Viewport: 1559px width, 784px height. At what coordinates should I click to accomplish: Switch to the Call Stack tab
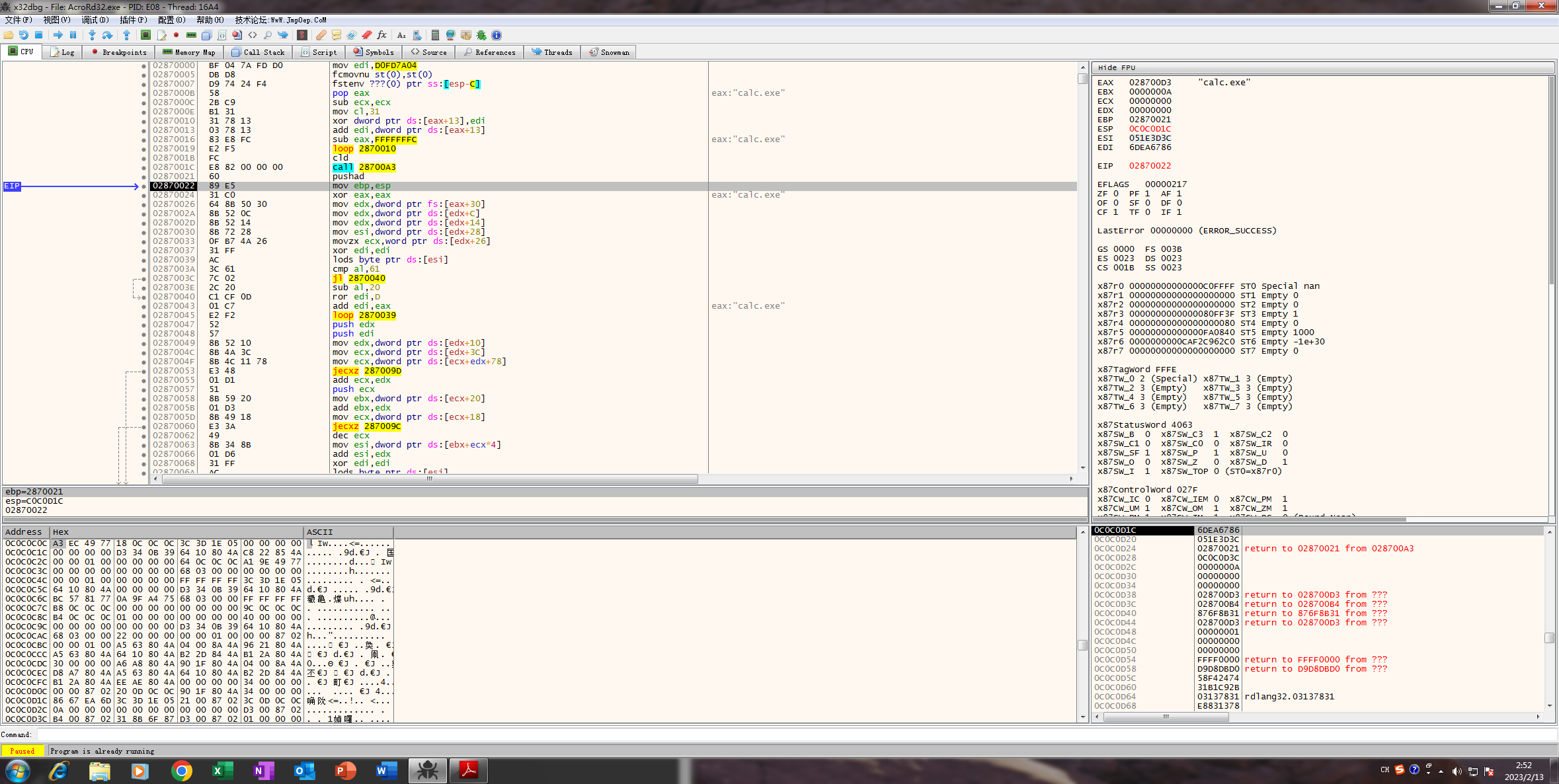259,52
